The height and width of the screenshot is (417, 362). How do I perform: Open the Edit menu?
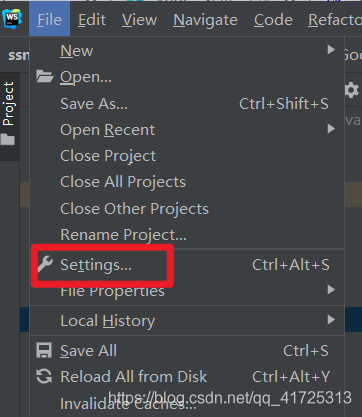(x=92, y=20)
